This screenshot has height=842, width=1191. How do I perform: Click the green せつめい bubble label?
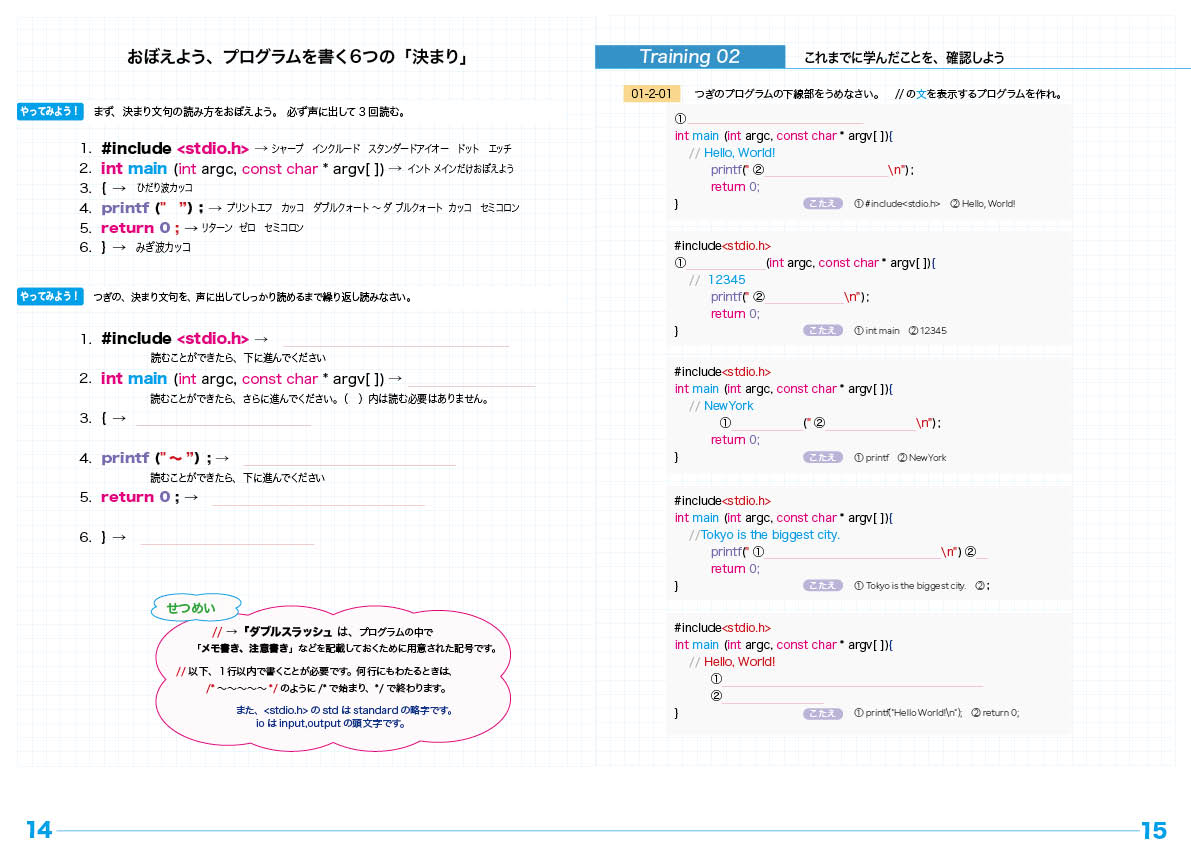(196, 607)
